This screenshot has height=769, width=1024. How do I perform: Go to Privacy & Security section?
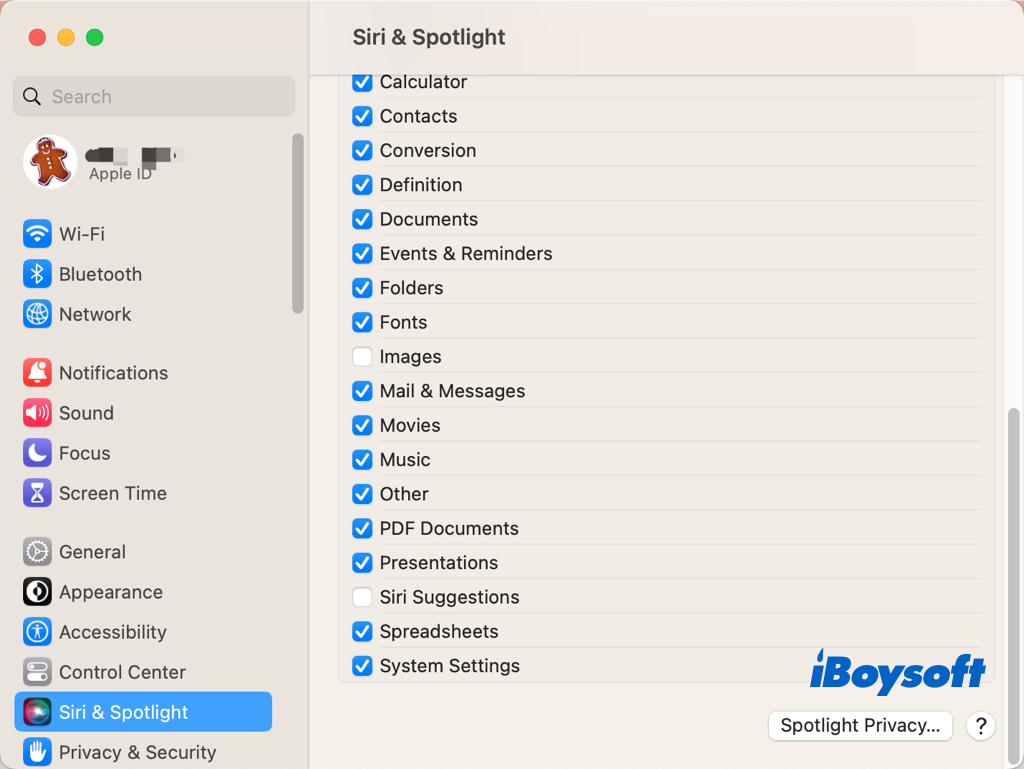[x=137, y=752]
